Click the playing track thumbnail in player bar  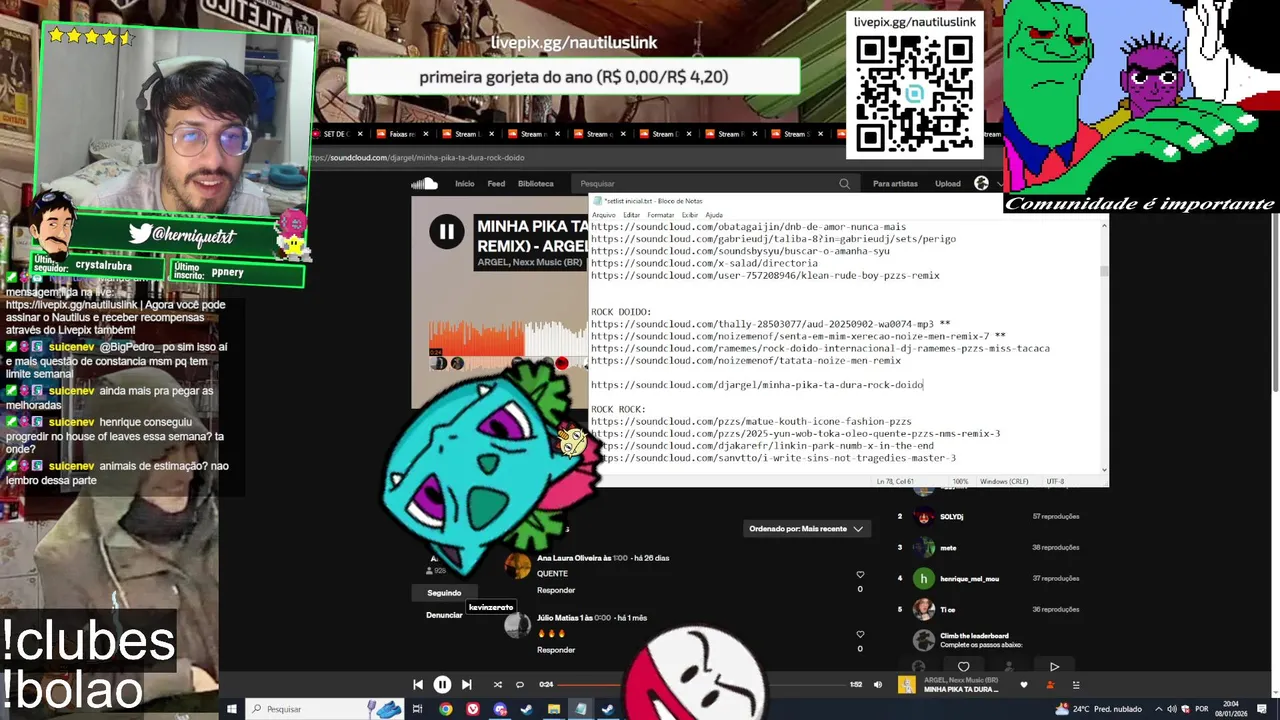point(907,685)
